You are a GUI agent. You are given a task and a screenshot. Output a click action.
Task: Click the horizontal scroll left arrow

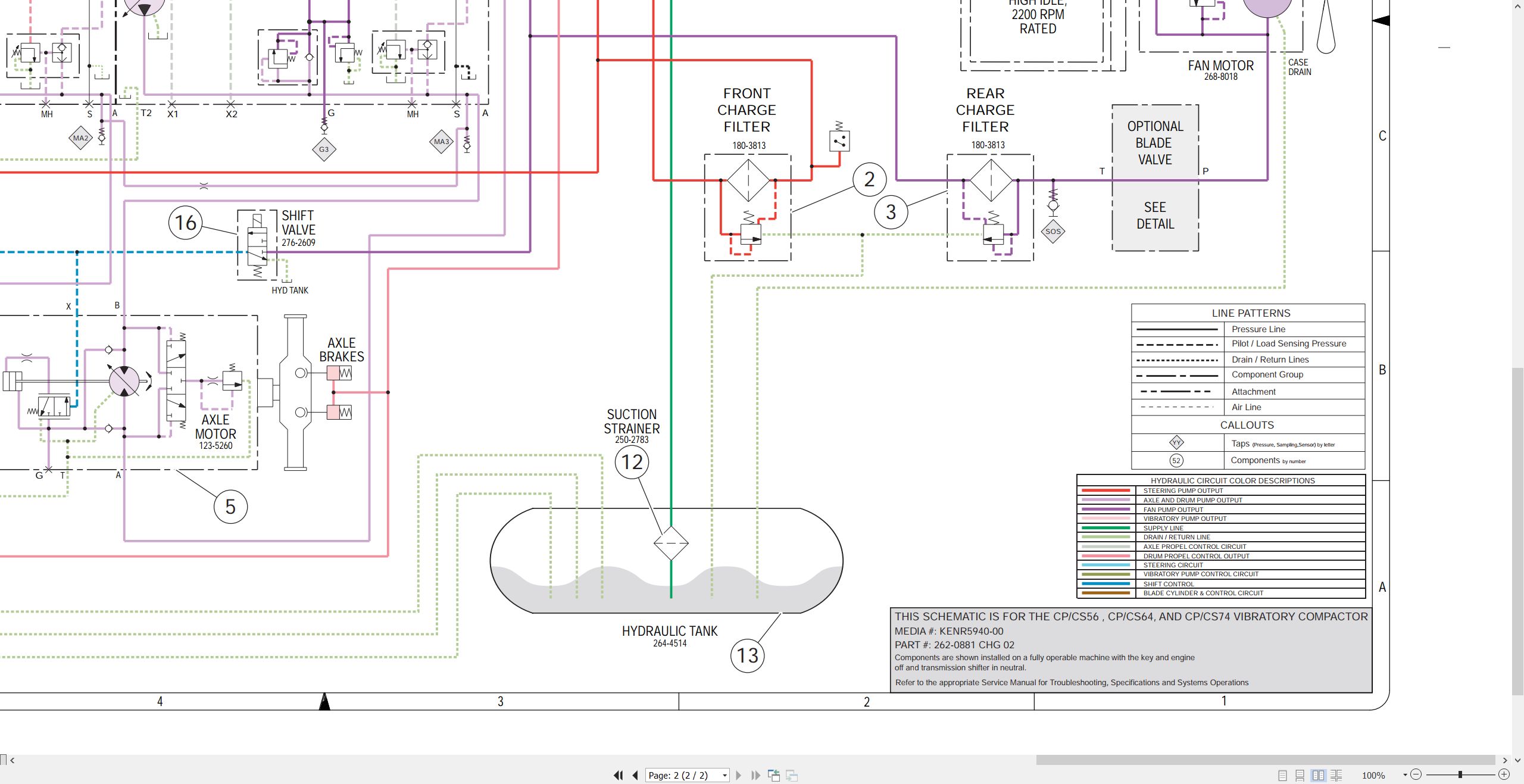click(12, 760)
